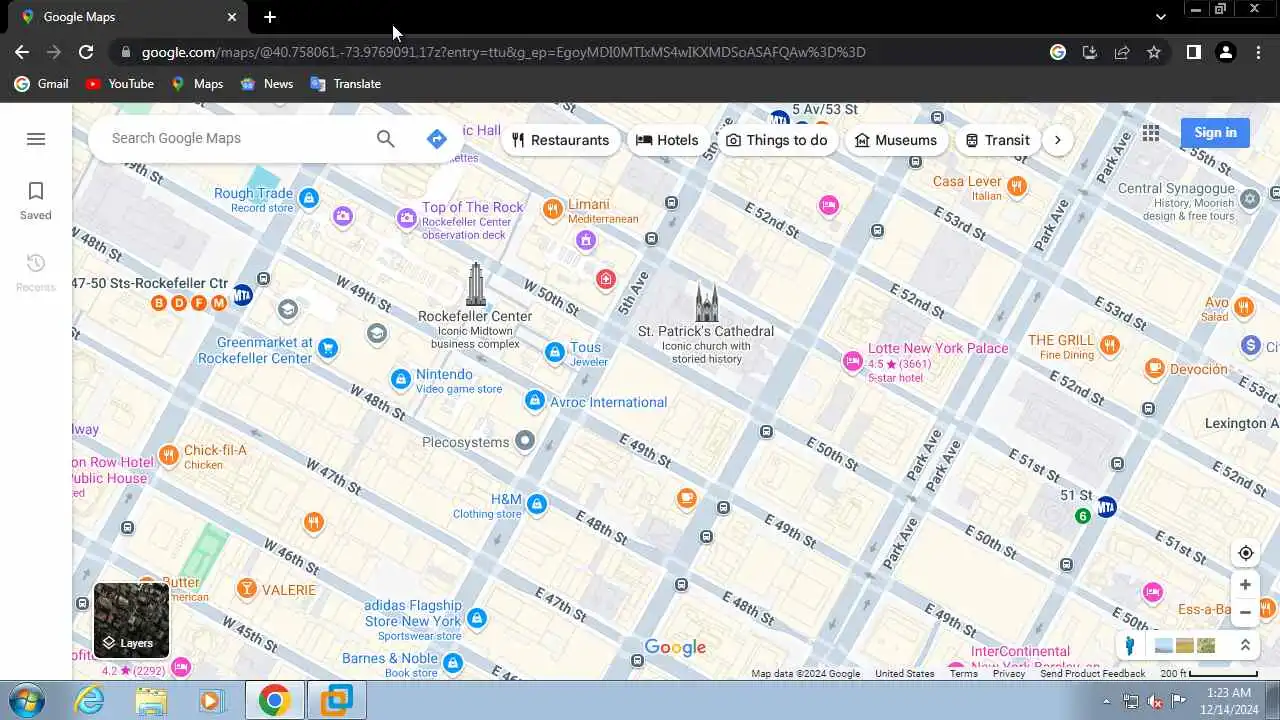Click 47-50 Sts-Rockefeller Ctr MTA icon
Screen dimensions: 1280x720
pos(242,295)
